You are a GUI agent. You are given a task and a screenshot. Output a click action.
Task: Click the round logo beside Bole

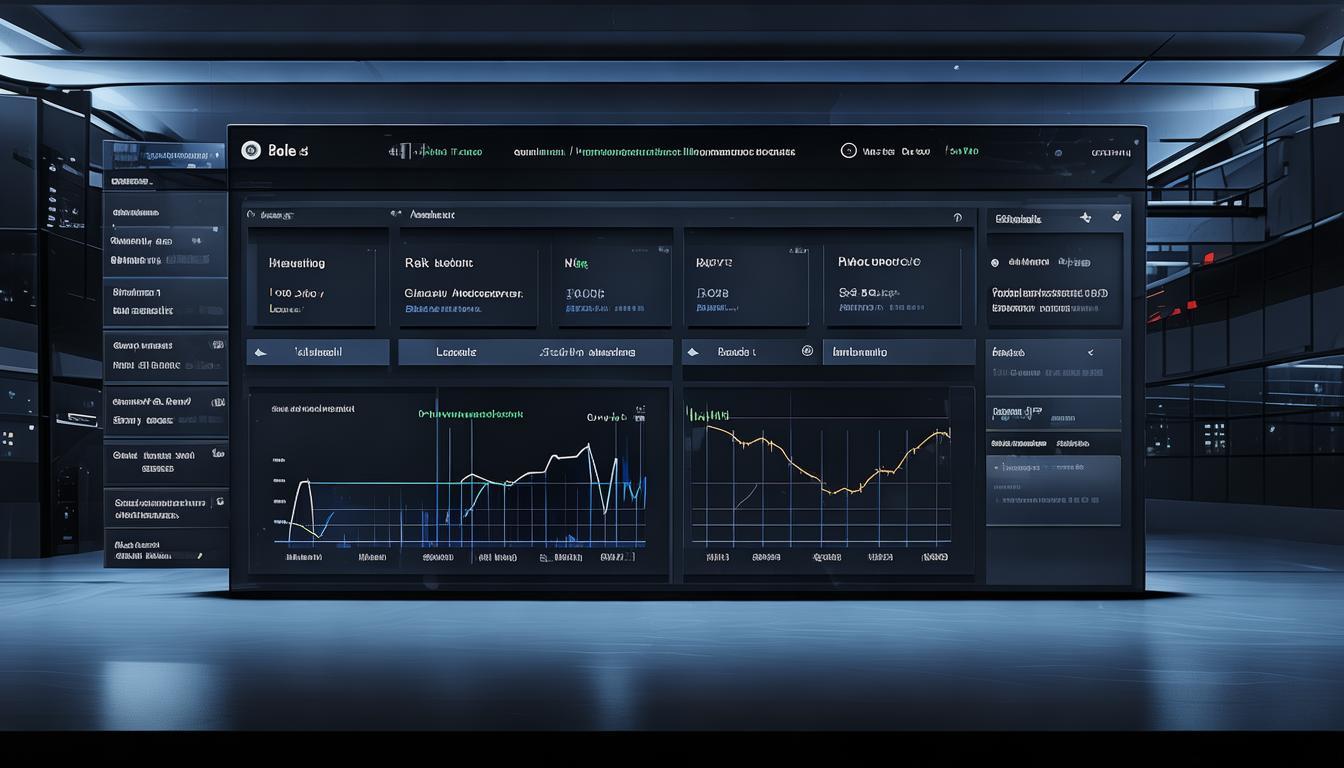point(251,150)
